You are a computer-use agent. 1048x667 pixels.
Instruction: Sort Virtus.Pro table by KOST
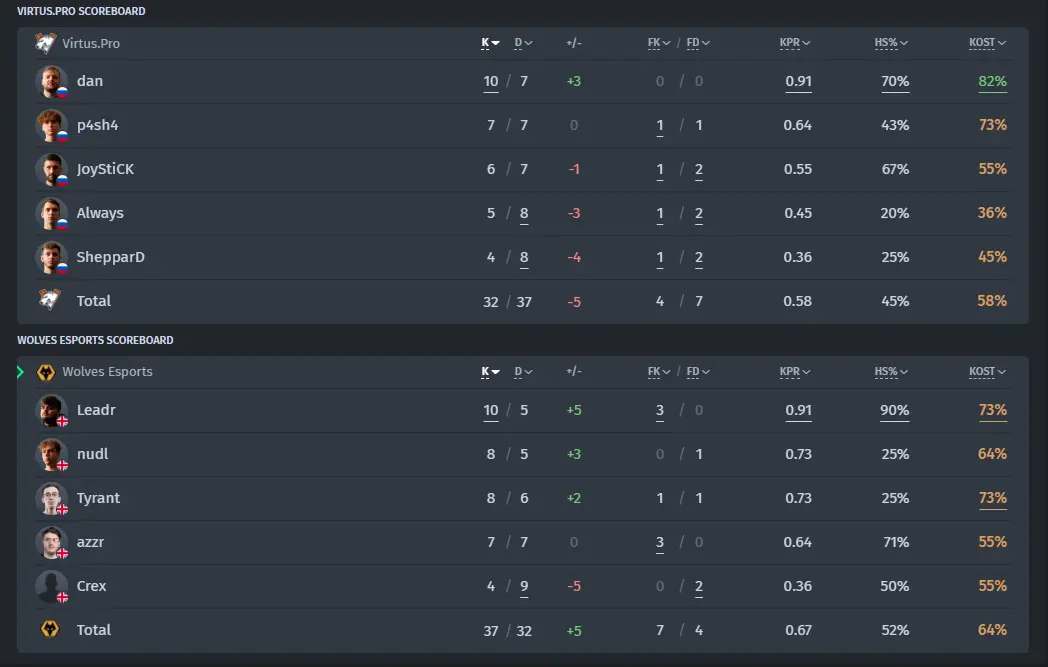tap(987, 43)
